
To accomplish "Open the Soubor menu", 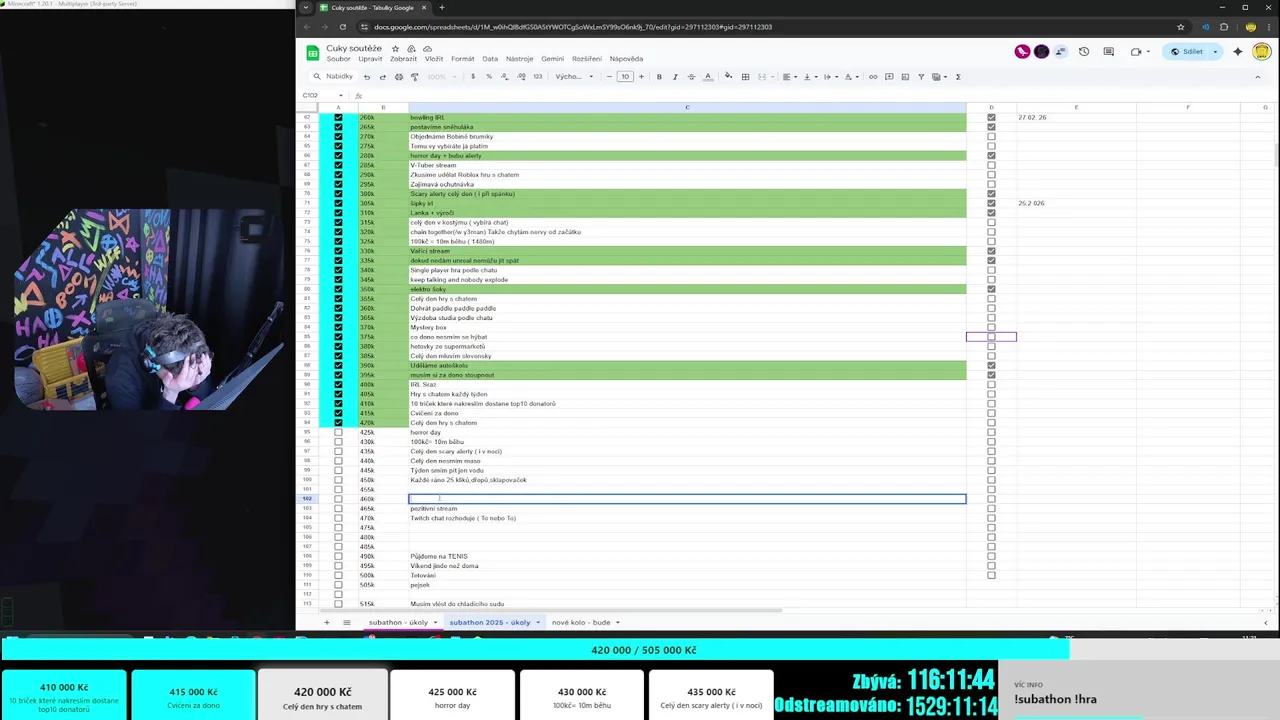I will pos(338,59).
